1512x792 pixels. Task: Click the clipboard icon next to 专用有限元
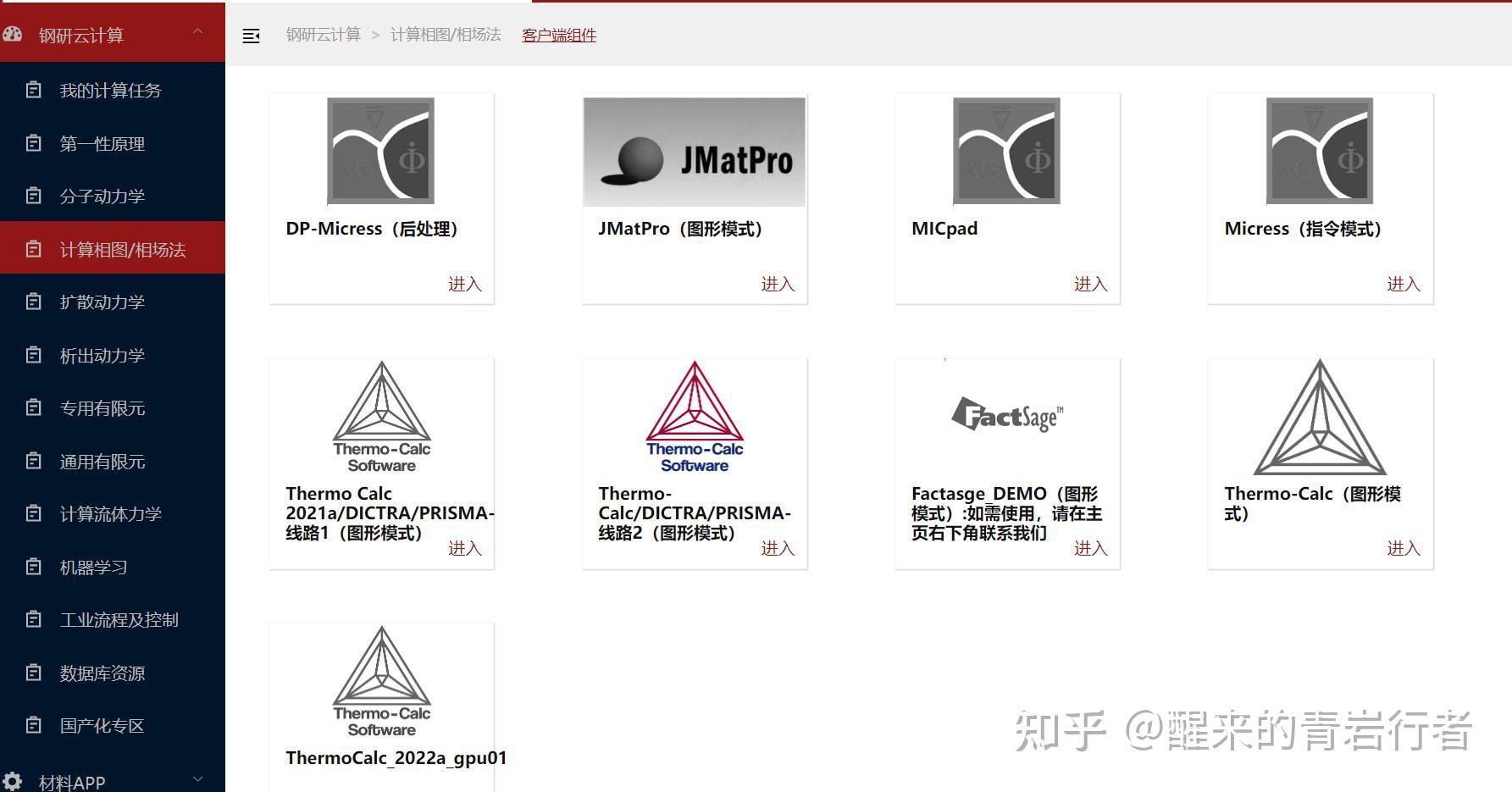33,407
